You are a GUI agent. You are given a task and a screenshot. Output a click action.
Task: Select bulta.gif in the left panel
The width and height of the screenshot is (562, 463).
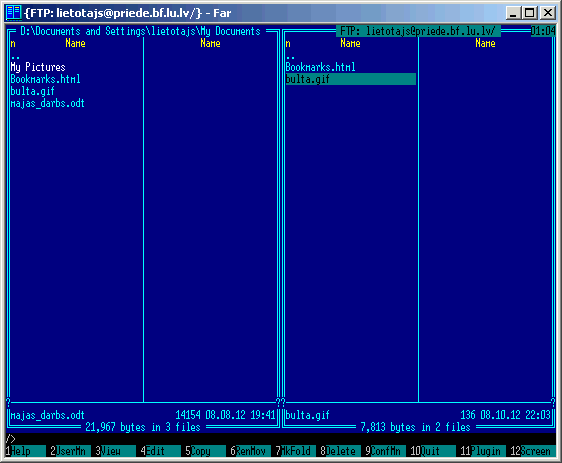32,91
